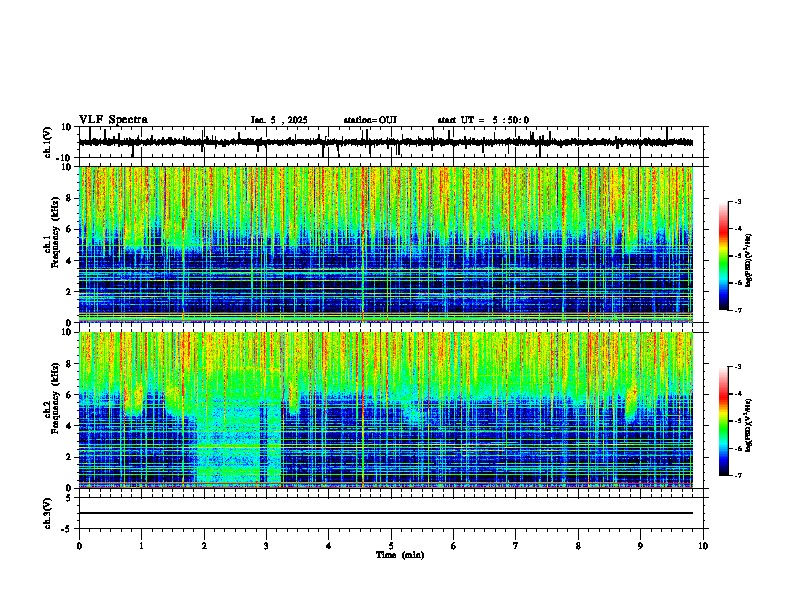Image resolution: width=792 pixels, height=612 pixels.
Task: Click the "VLF Spectra" plot title
Action: tap(113, 120)
